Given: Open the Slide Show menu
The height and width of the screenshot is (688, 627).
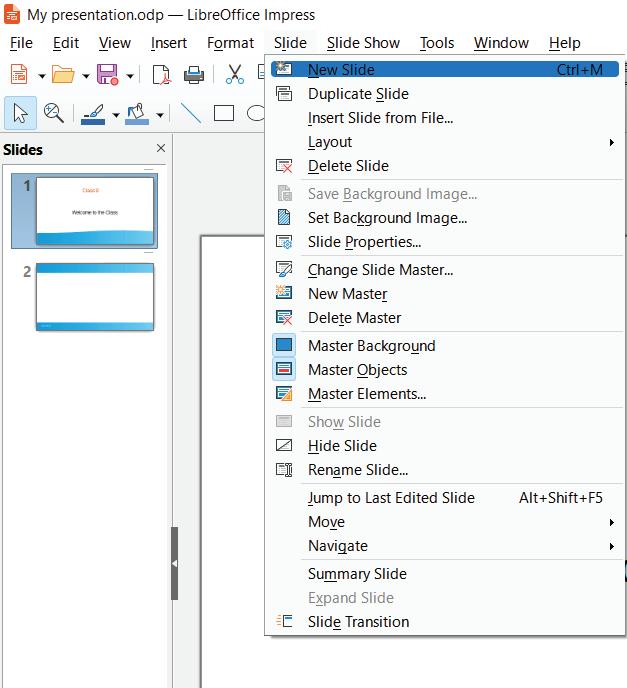Looking at the screenshot, I should (x=363, y=43).
